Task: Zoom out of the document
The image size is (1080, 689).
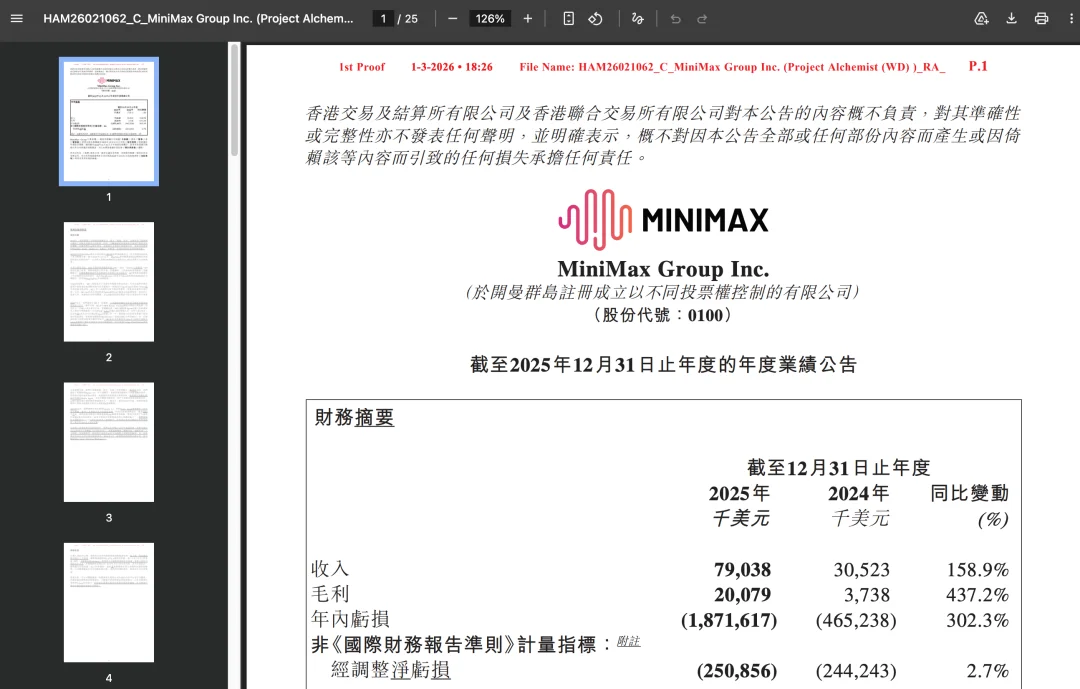Action: pyautogui.click(x=453, y=18)
